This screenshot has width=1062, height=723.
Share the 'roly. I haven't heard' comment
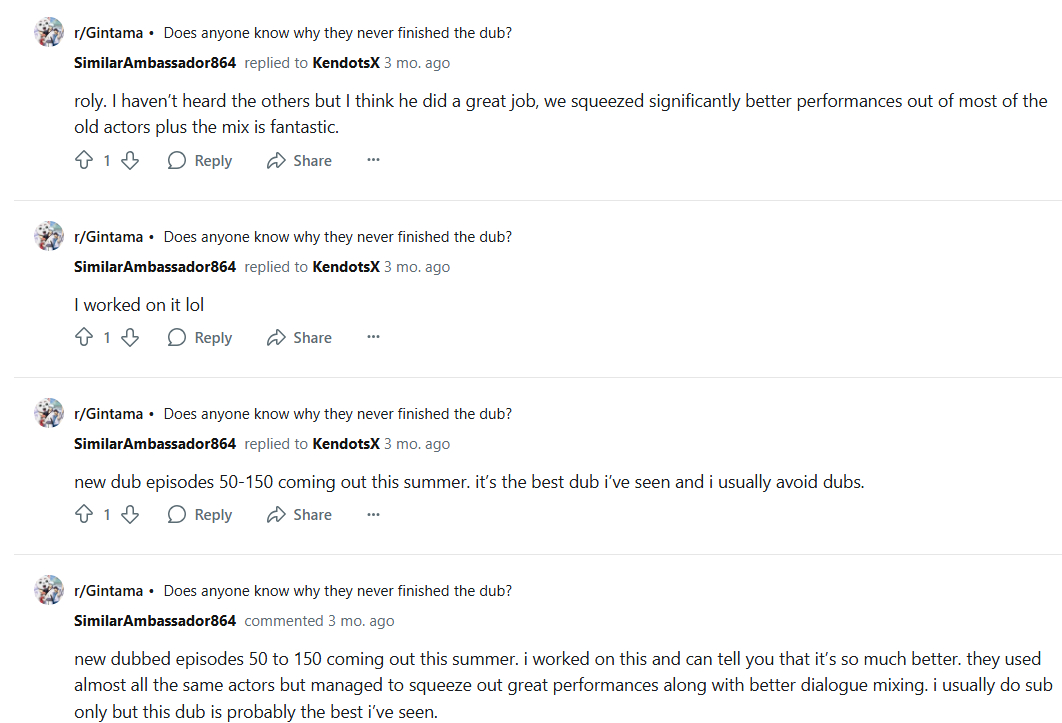[x=299, y=161]
